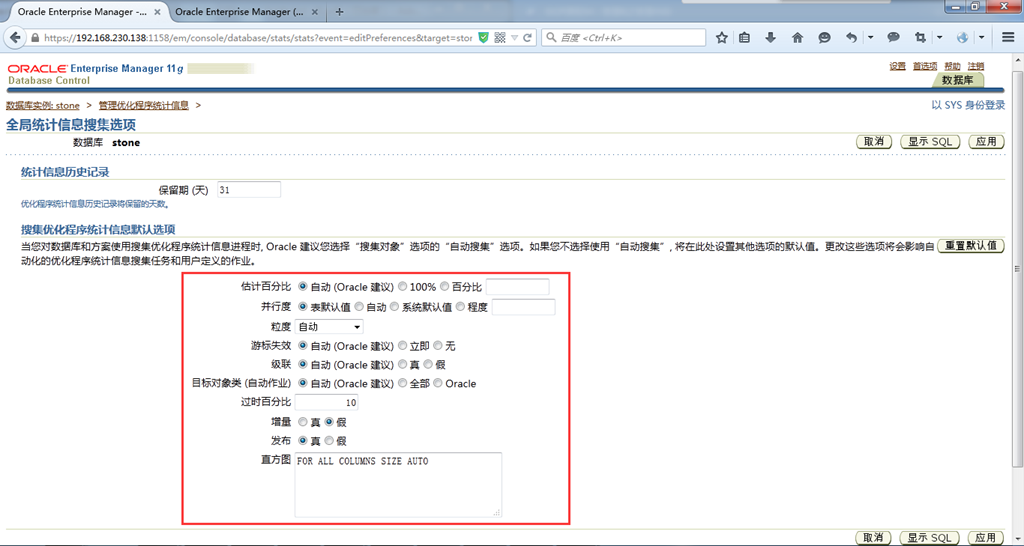Click the QR code icon in address bar
This screenshot has width=1024, height=546.
tap(500, 38)
